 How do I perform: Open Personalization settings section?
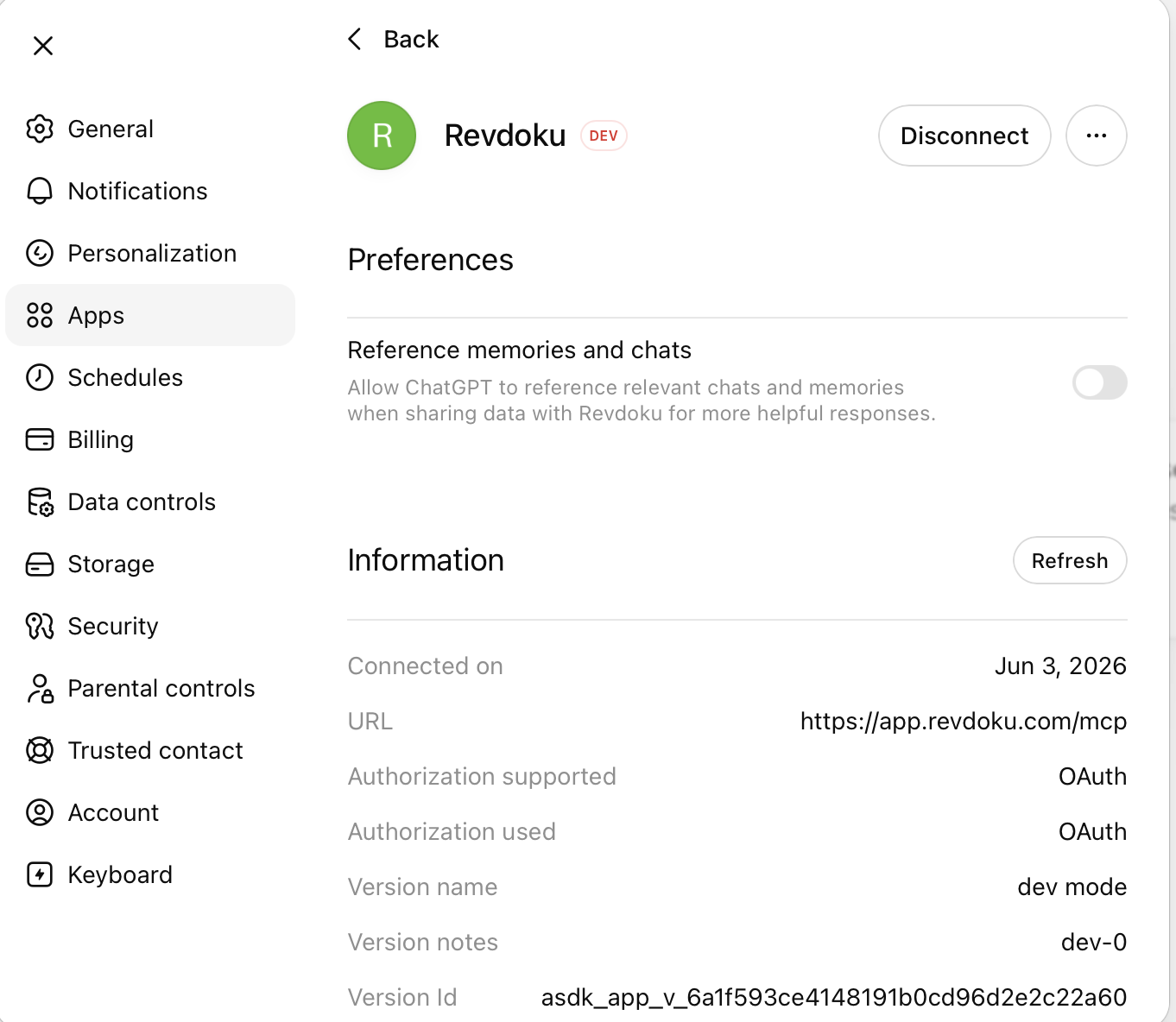(150, 253)
